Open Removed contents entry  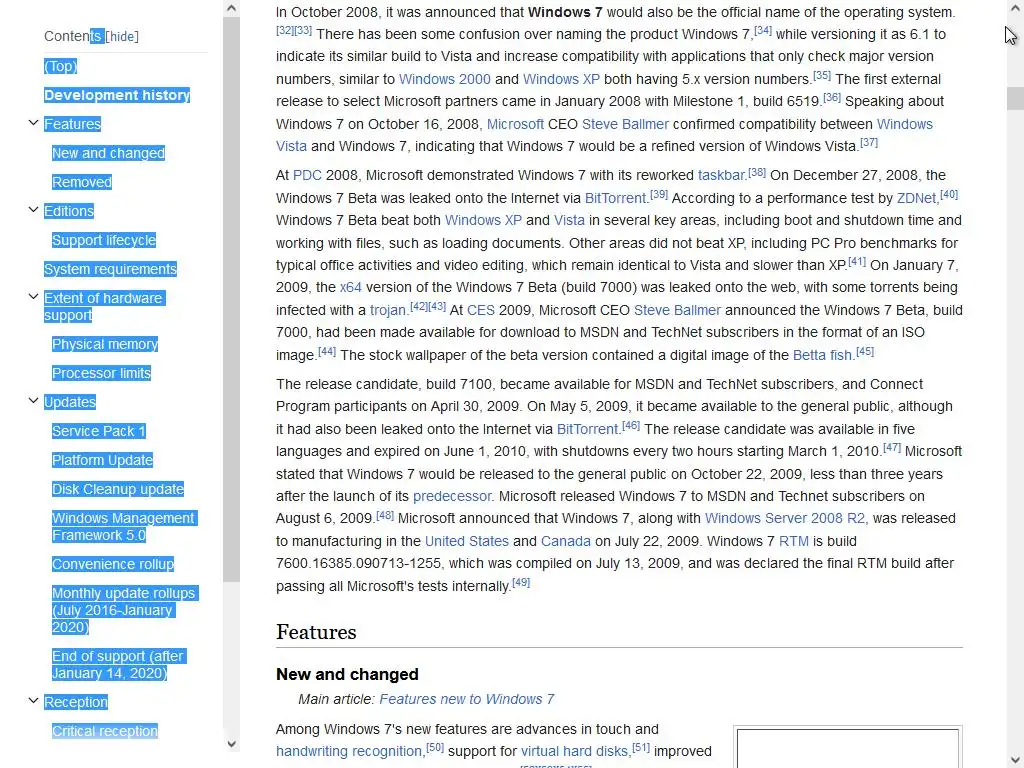tap(82, 182)
